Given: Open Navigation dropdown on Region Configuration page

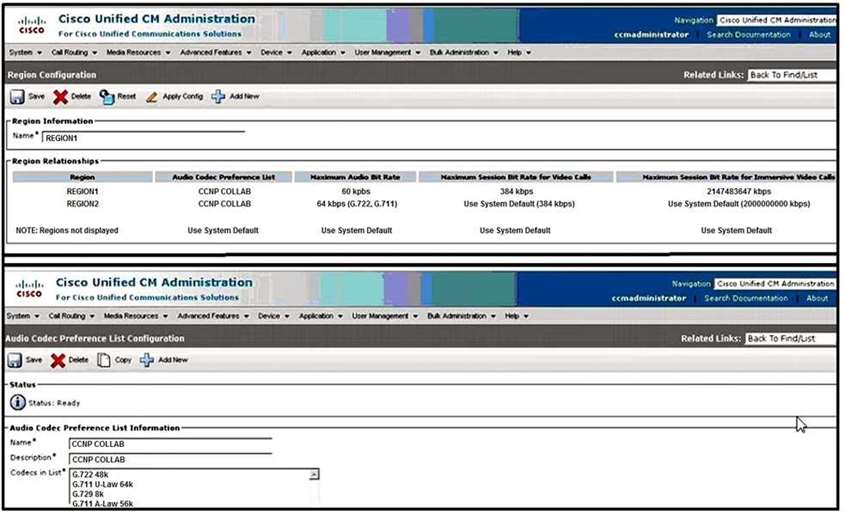Looking at the screenshot, I should [776, 20].
